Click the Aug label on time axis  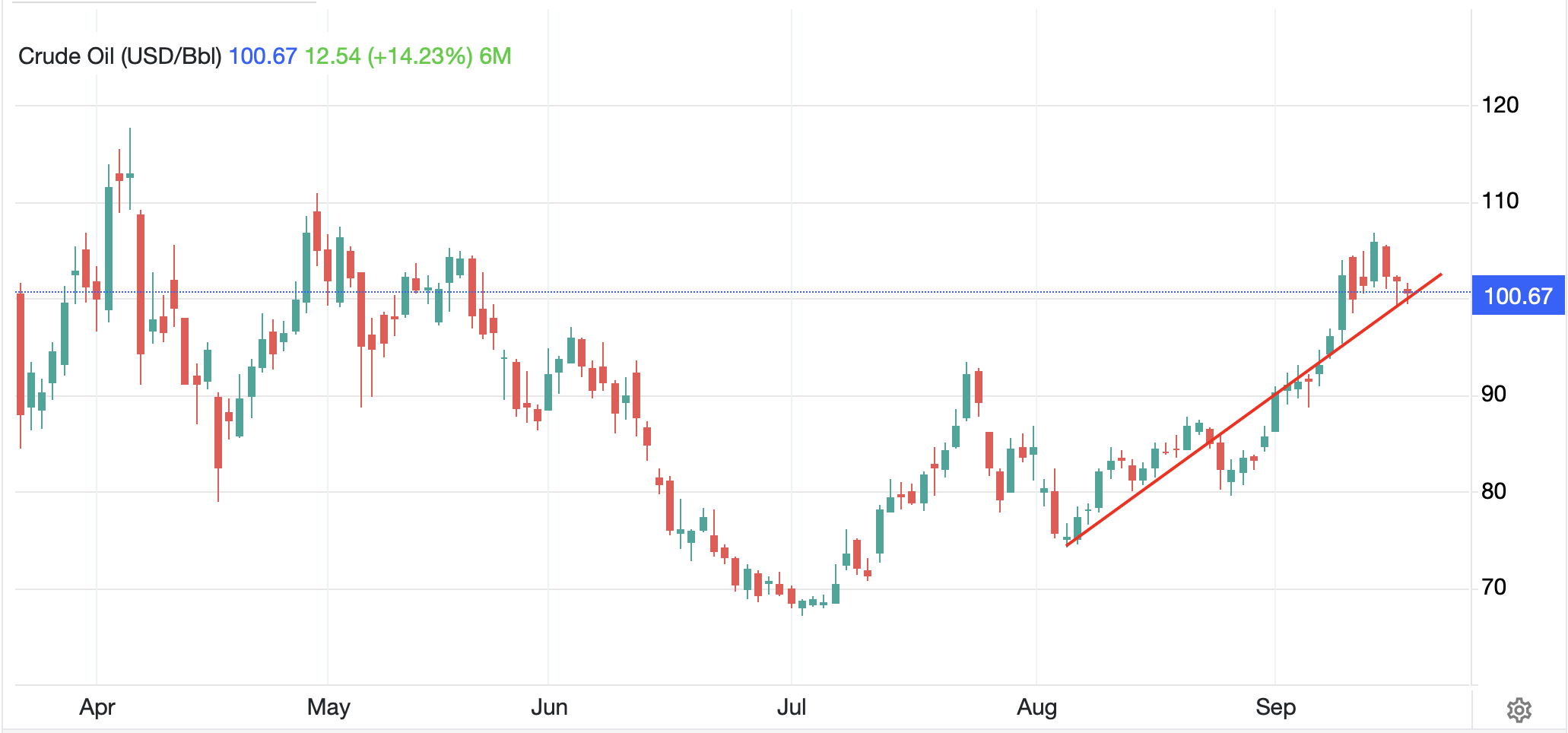1037,707
